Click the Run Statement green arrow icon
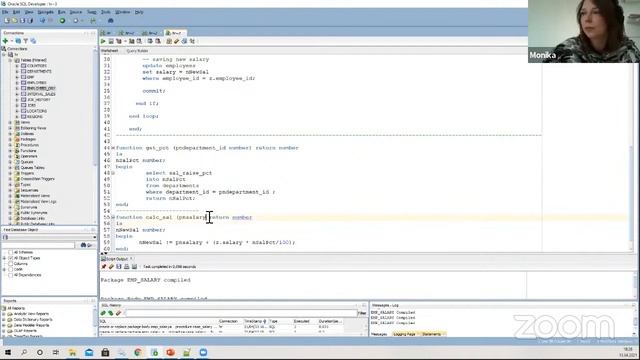The width and height of the screenshot is (640, 360). click(103, 41)
